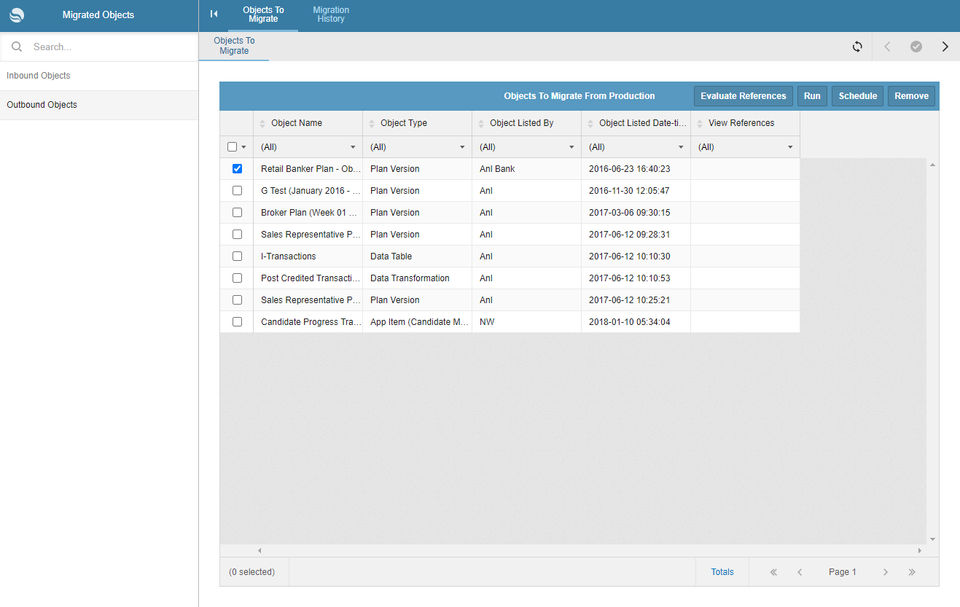Click the refresh icon in the toolbar
Screen dimensions: 960x607
click(857, 47)
